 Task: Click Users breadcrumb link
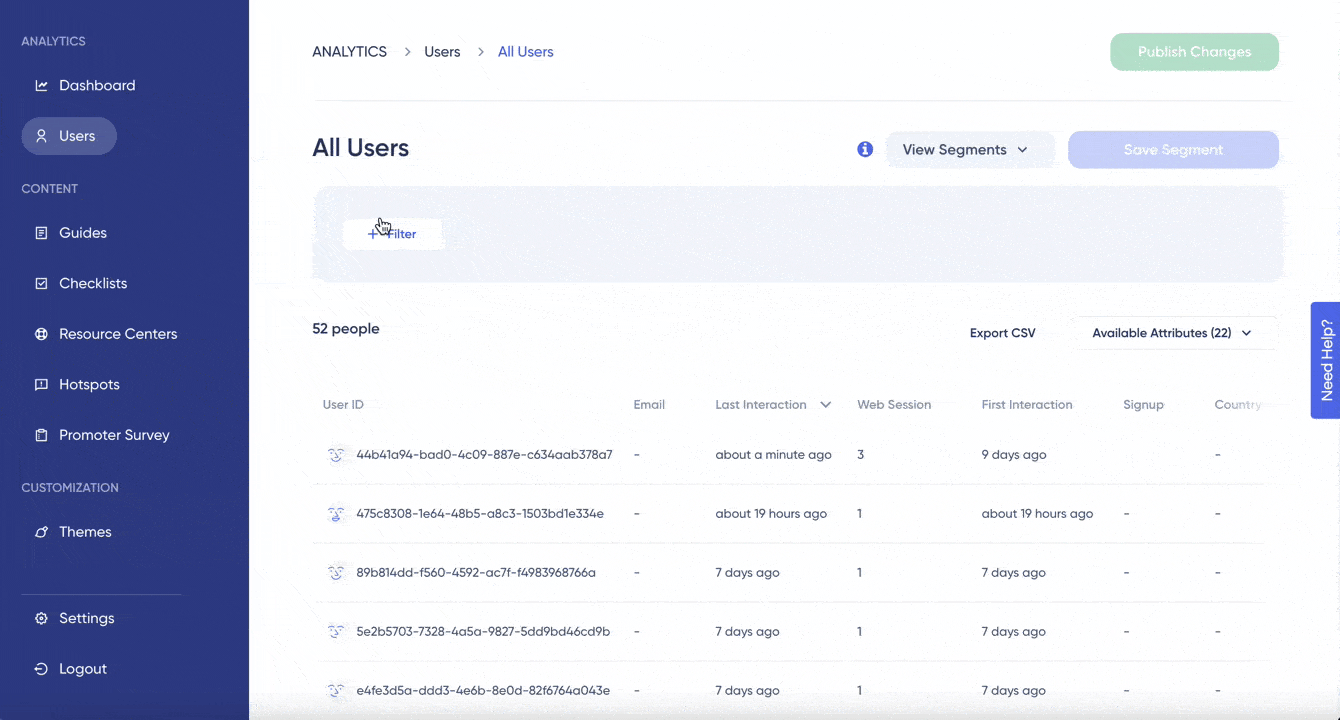[x=442, y=52]
